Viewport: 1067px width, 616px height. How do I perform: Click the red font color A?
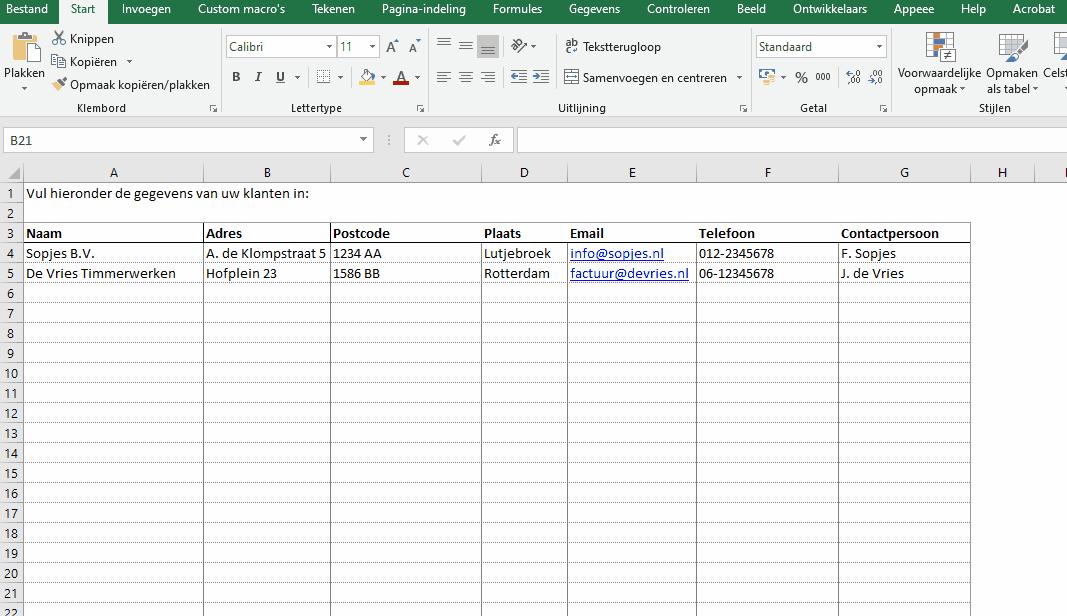[401, 78]
